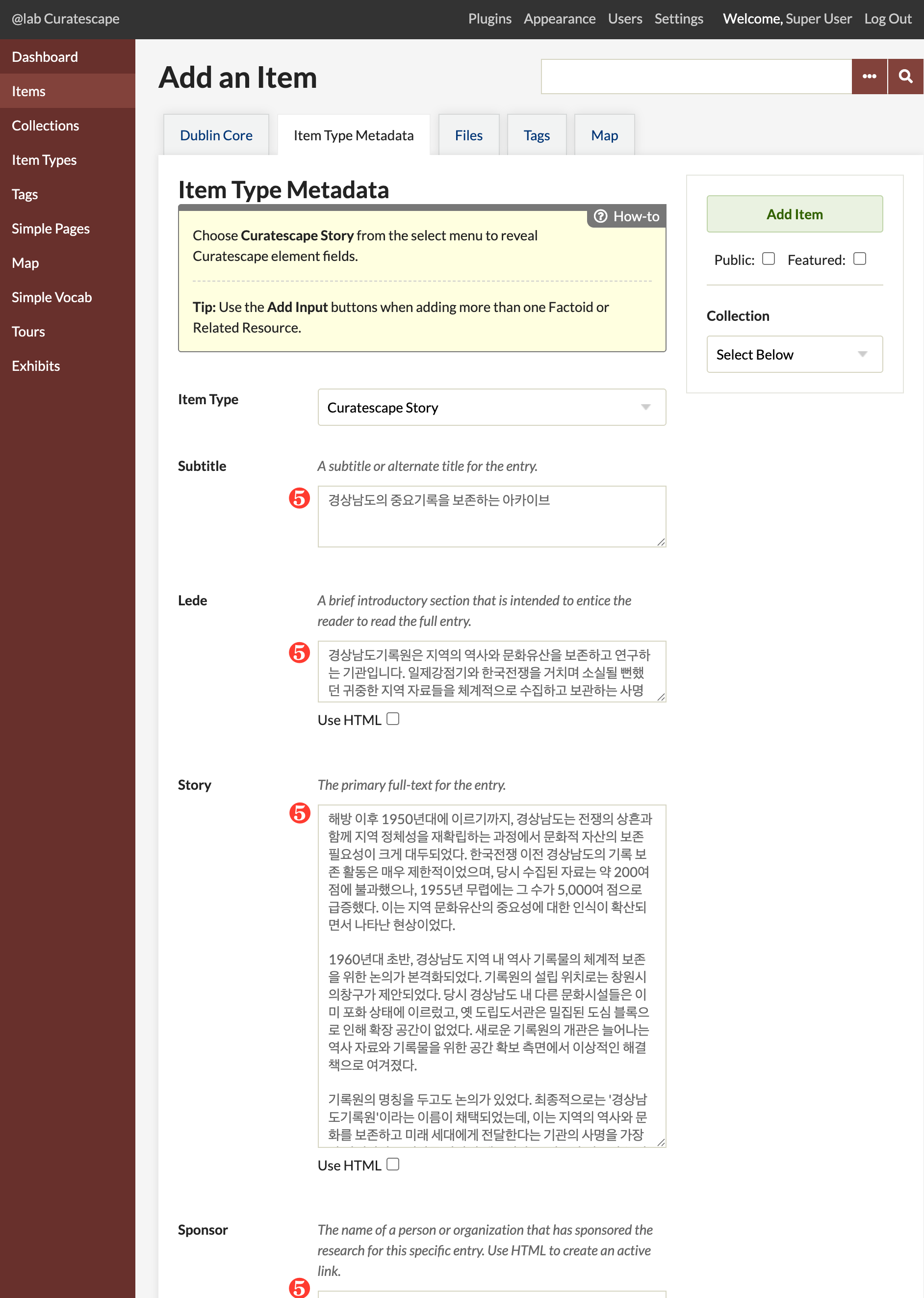Click the Super User profile link

pyautogui.click(x=819, y=19)
